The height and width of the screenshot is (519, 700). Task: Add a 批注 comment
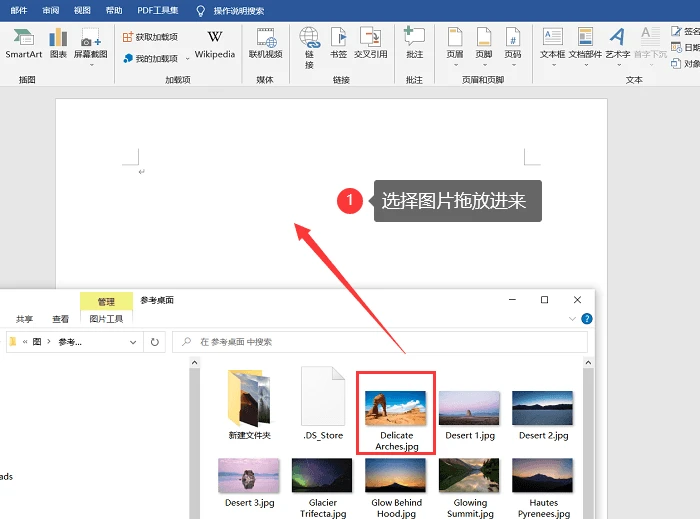pos(414,43)
